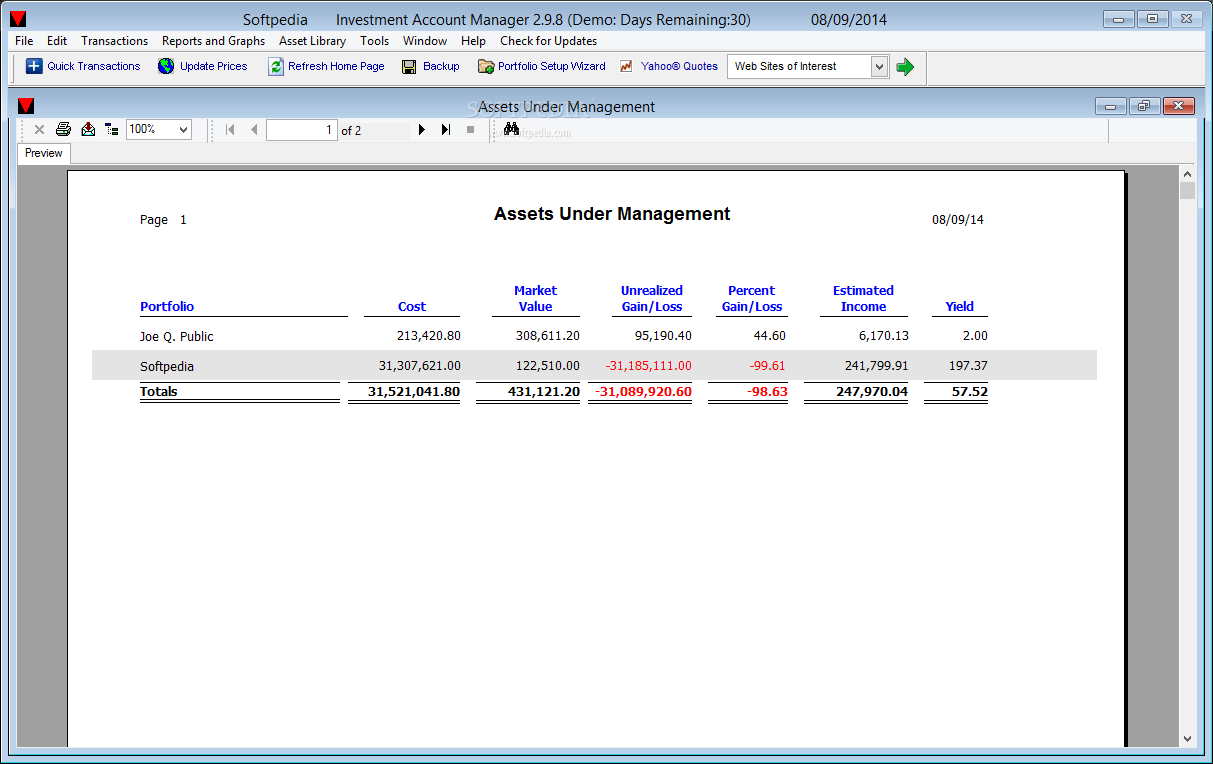Open the Portfolio Setup Wizard icon

486,66
